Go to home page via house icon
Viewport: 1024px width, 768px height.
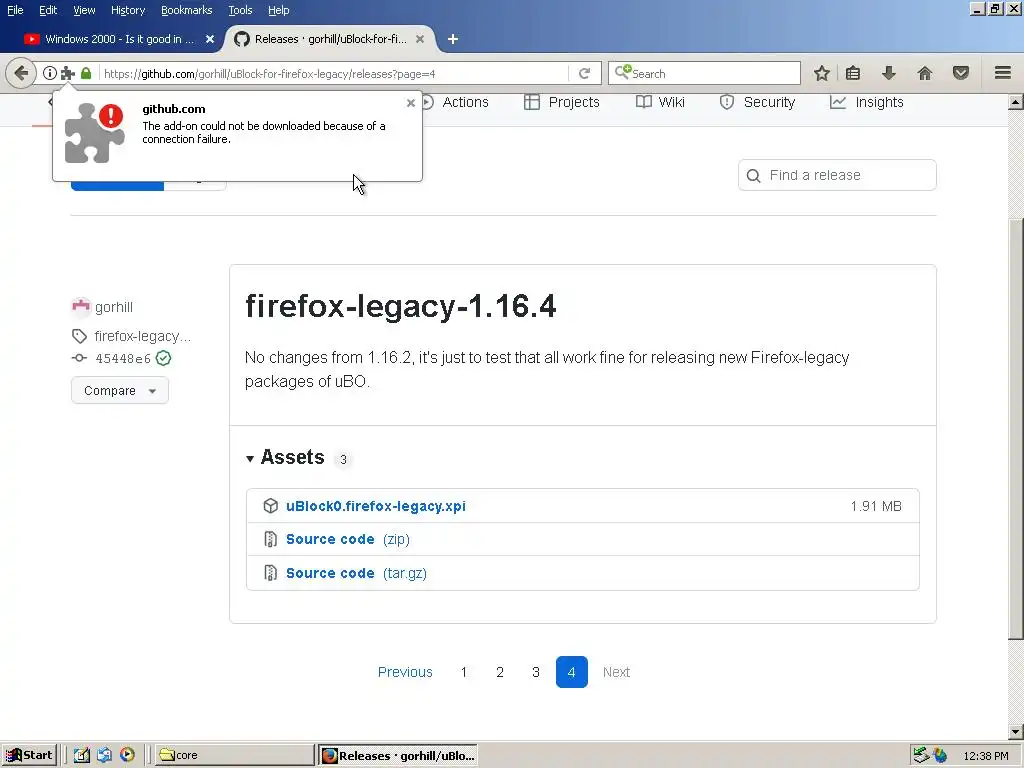coord(925,73)
